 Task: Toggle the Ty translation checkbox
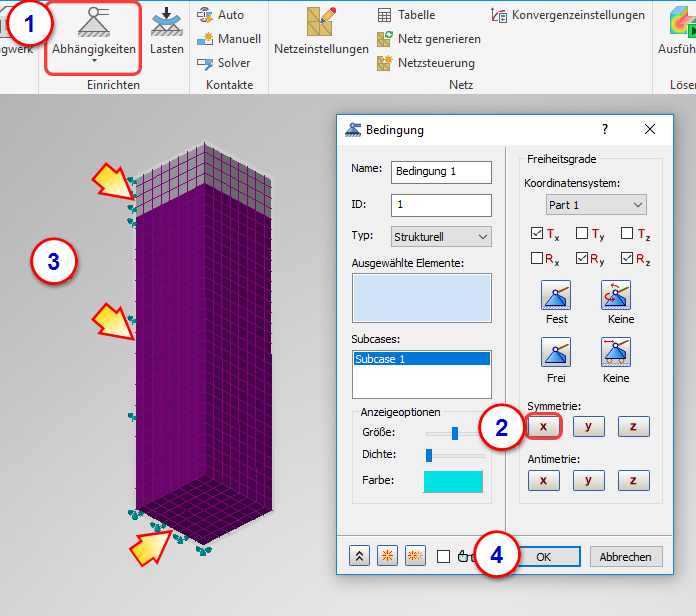pyautogui.click(x=581, y=233)
